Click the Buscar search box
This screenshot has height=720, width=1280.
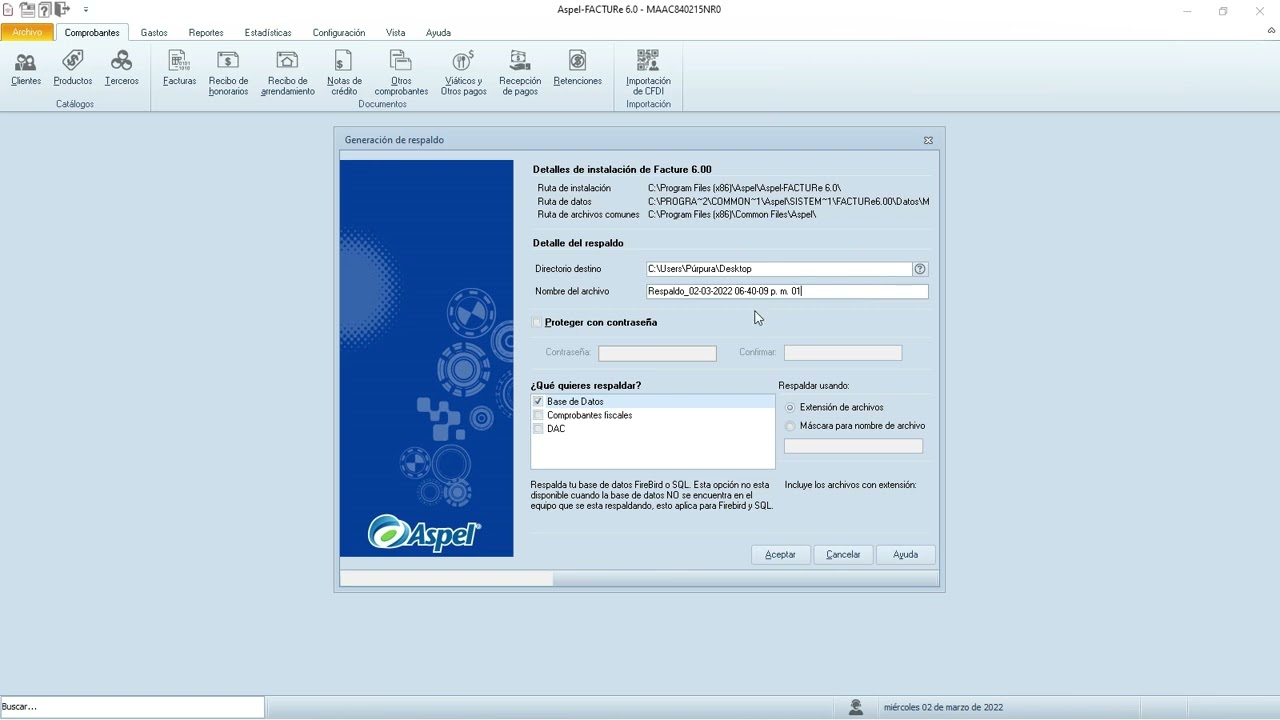(x=132, y=707)
